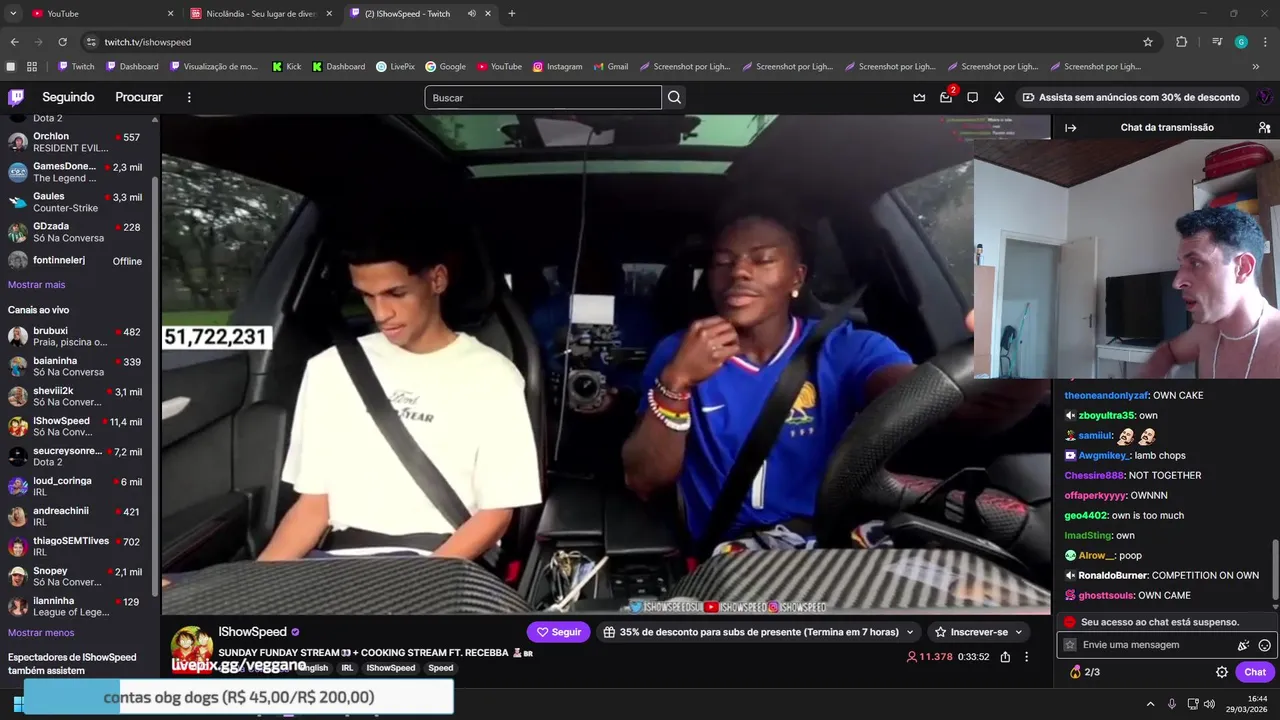Open the Procurar nav item

point(139,97)
